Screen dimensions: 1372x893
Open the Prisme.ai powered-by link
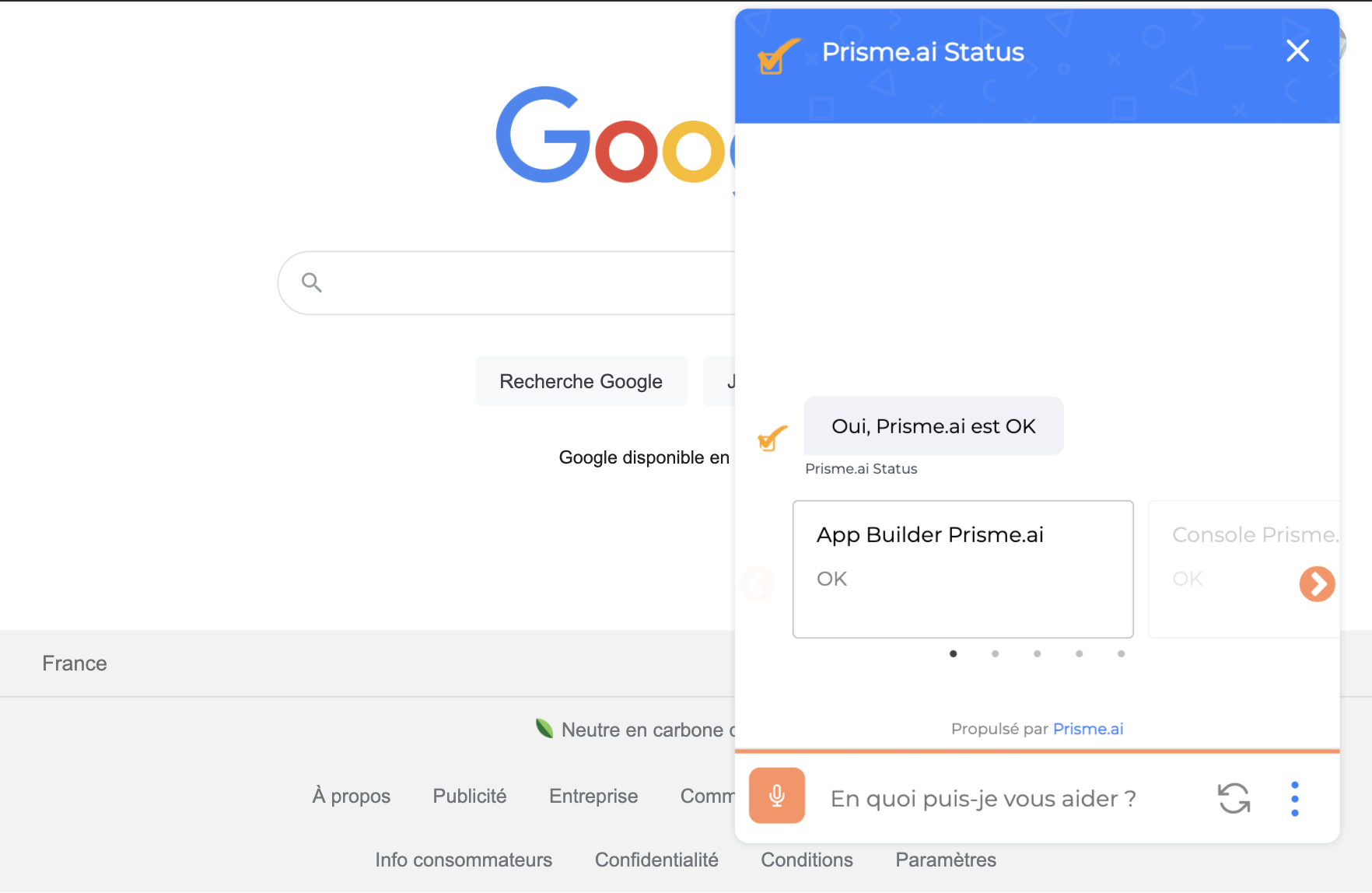pyautogui.click(x=1087, y=729)
